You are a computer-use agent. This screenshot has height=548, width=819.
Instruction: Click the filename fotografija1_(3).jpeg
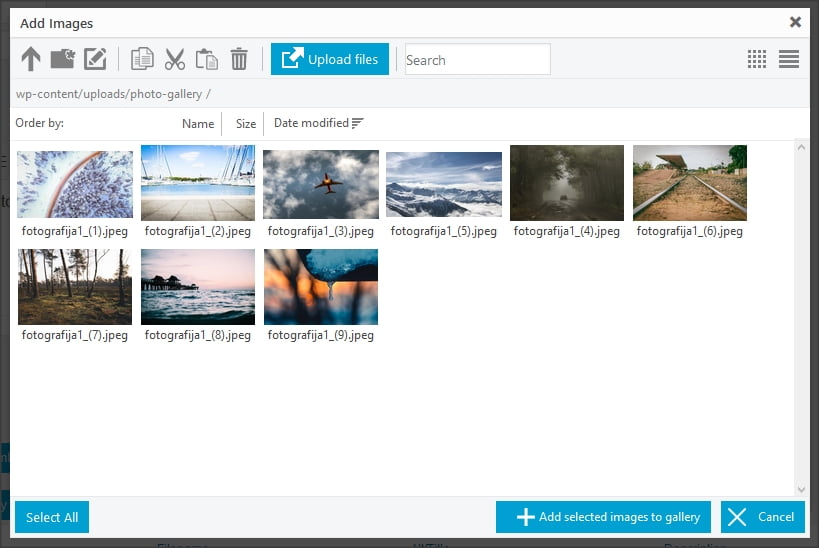click(321, 231)
